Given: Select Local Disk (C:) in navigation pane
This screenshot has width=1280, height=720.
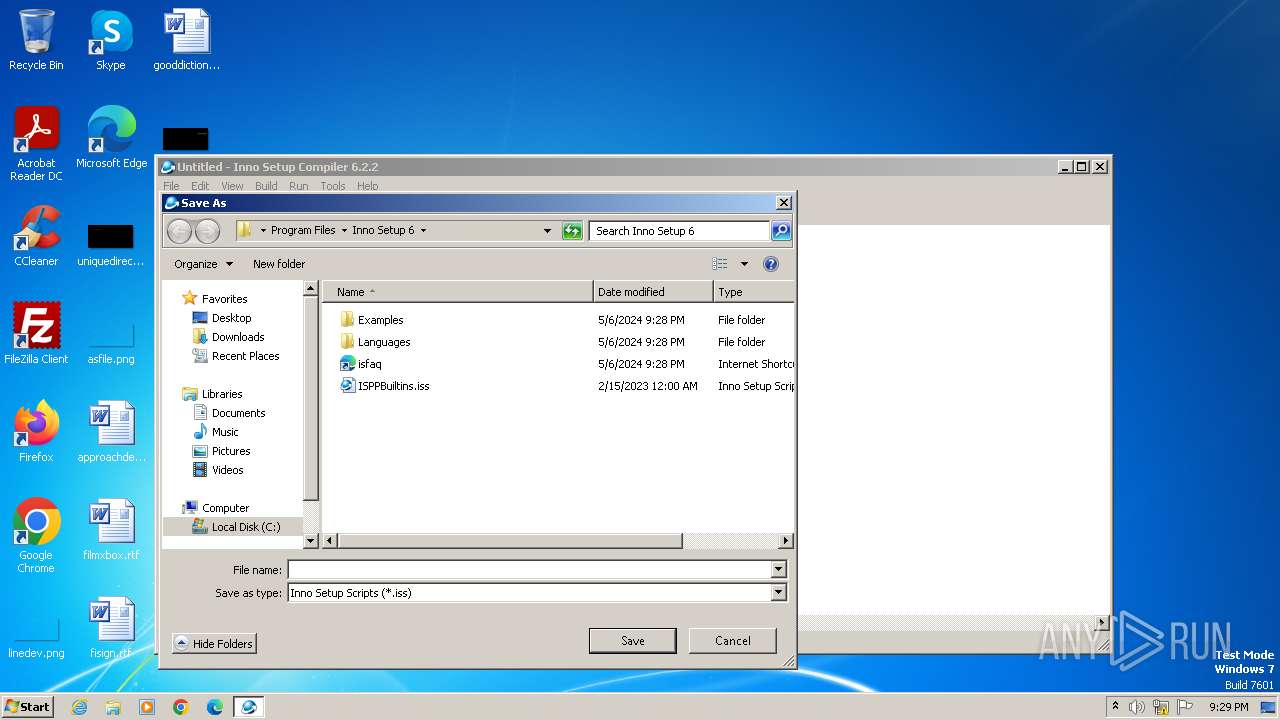Looking at the screenshot, I should pos(245,527).
